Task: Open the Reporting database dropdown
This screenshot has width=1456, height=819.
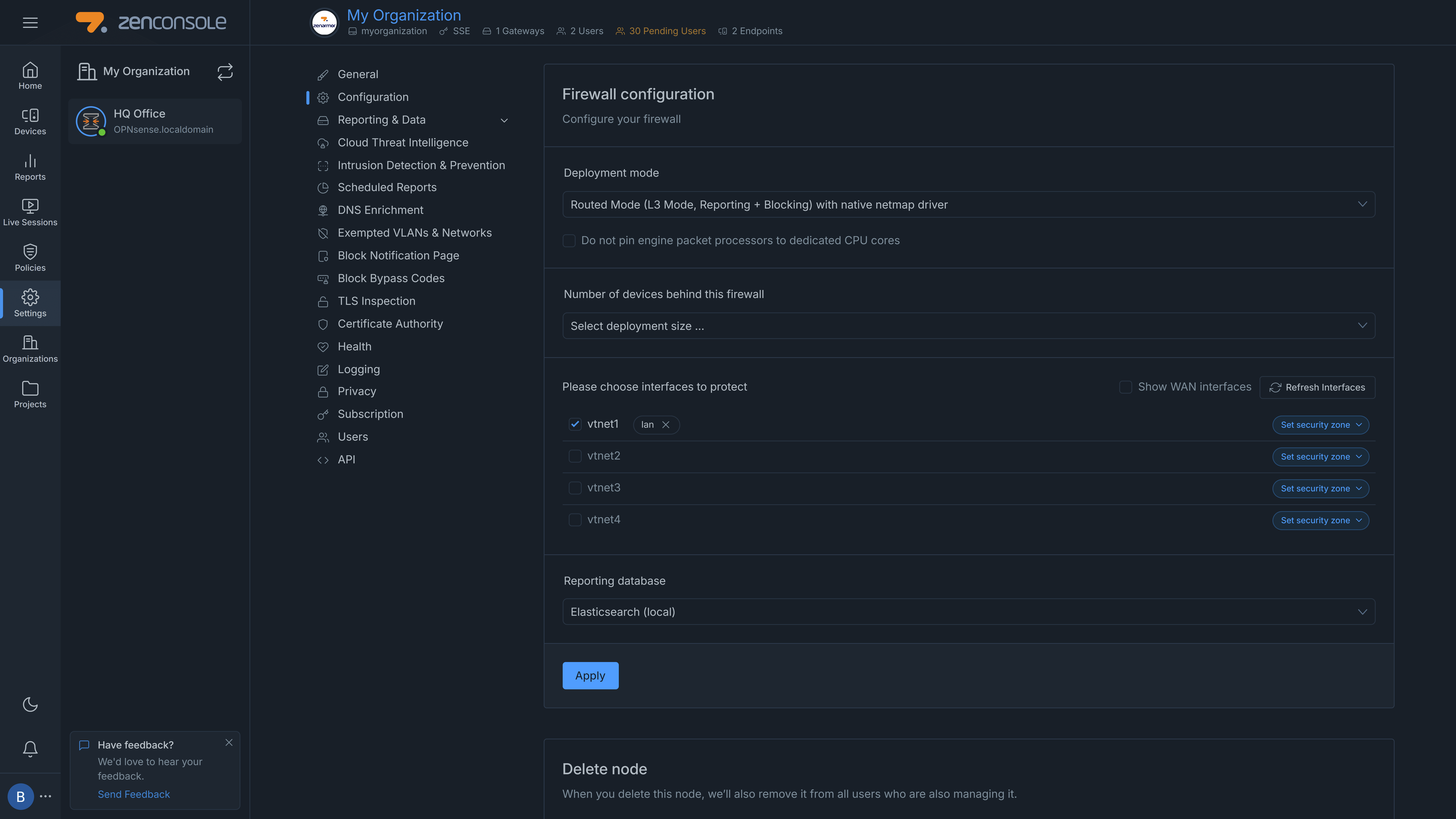Action: click(969, 612)
